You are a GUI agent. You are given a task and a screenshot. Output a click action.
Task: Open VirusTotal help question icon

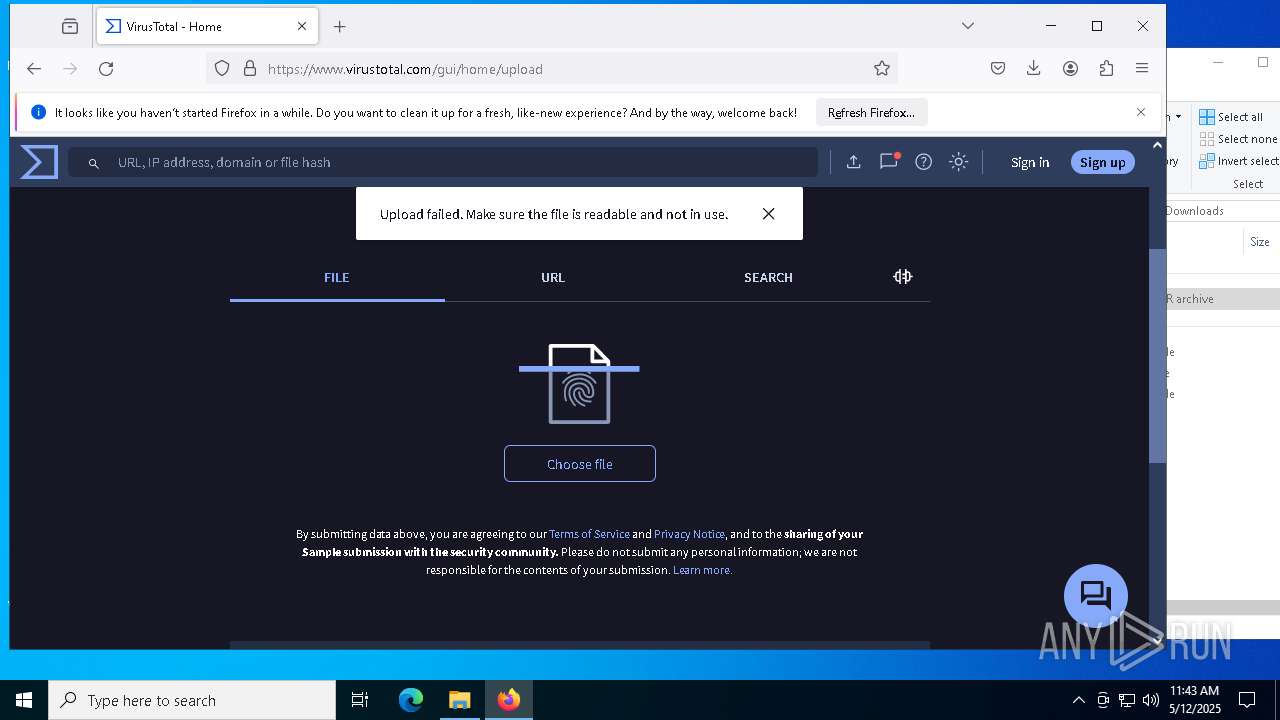[924, 162]
